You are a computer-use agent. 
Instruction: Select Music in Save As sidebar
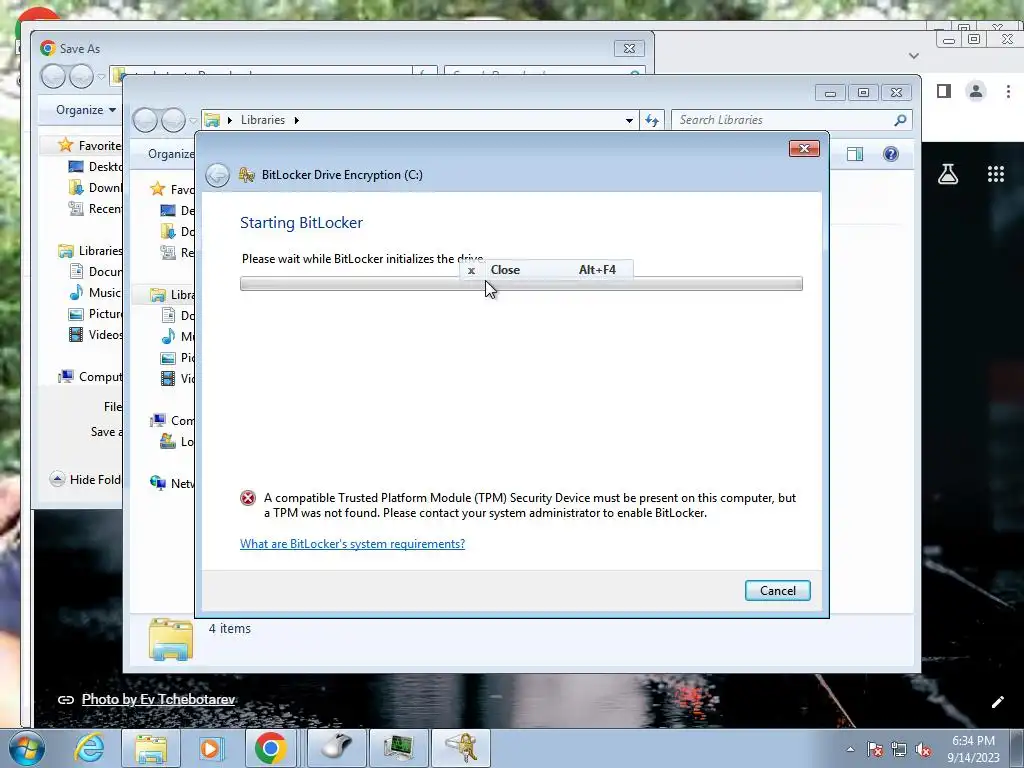[x=95, y=293]
